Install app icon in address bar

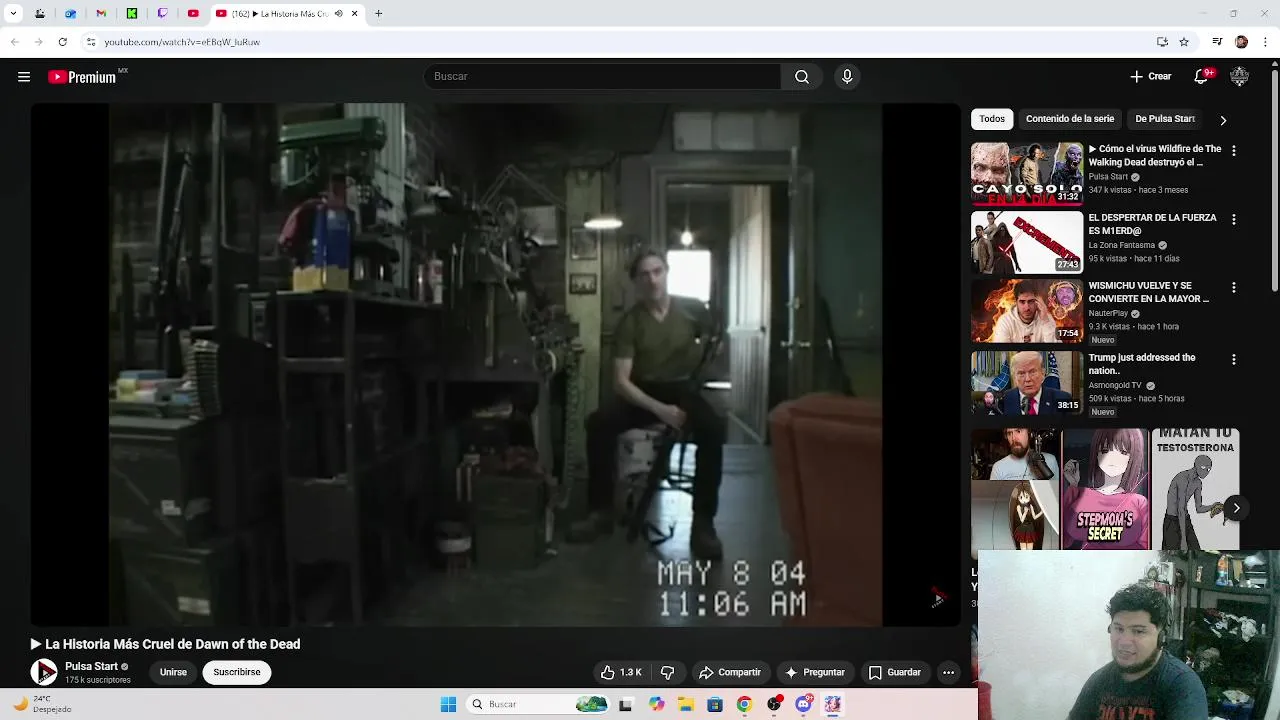tap(1162, 42)
